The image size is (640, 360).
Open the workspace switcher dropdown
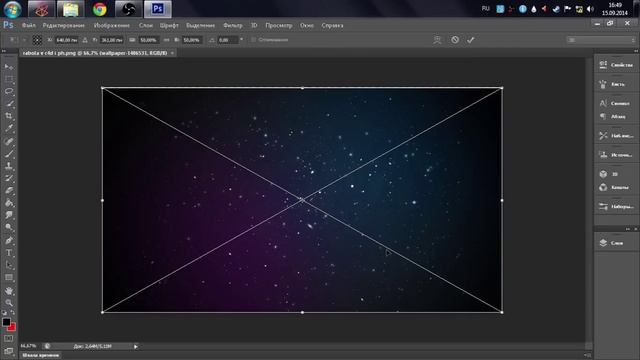(x=601, y=40)
